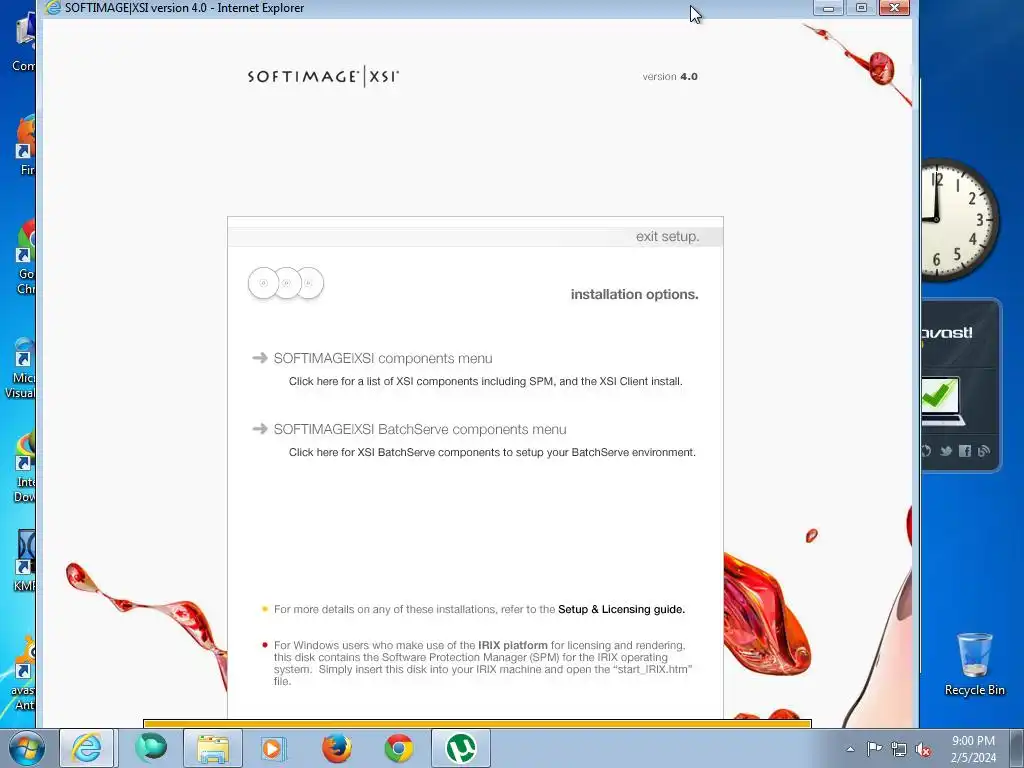Open SOFTIMAGE|XSI BatchServe components menu
1024x768 pixels.
[x=420, y=429]
